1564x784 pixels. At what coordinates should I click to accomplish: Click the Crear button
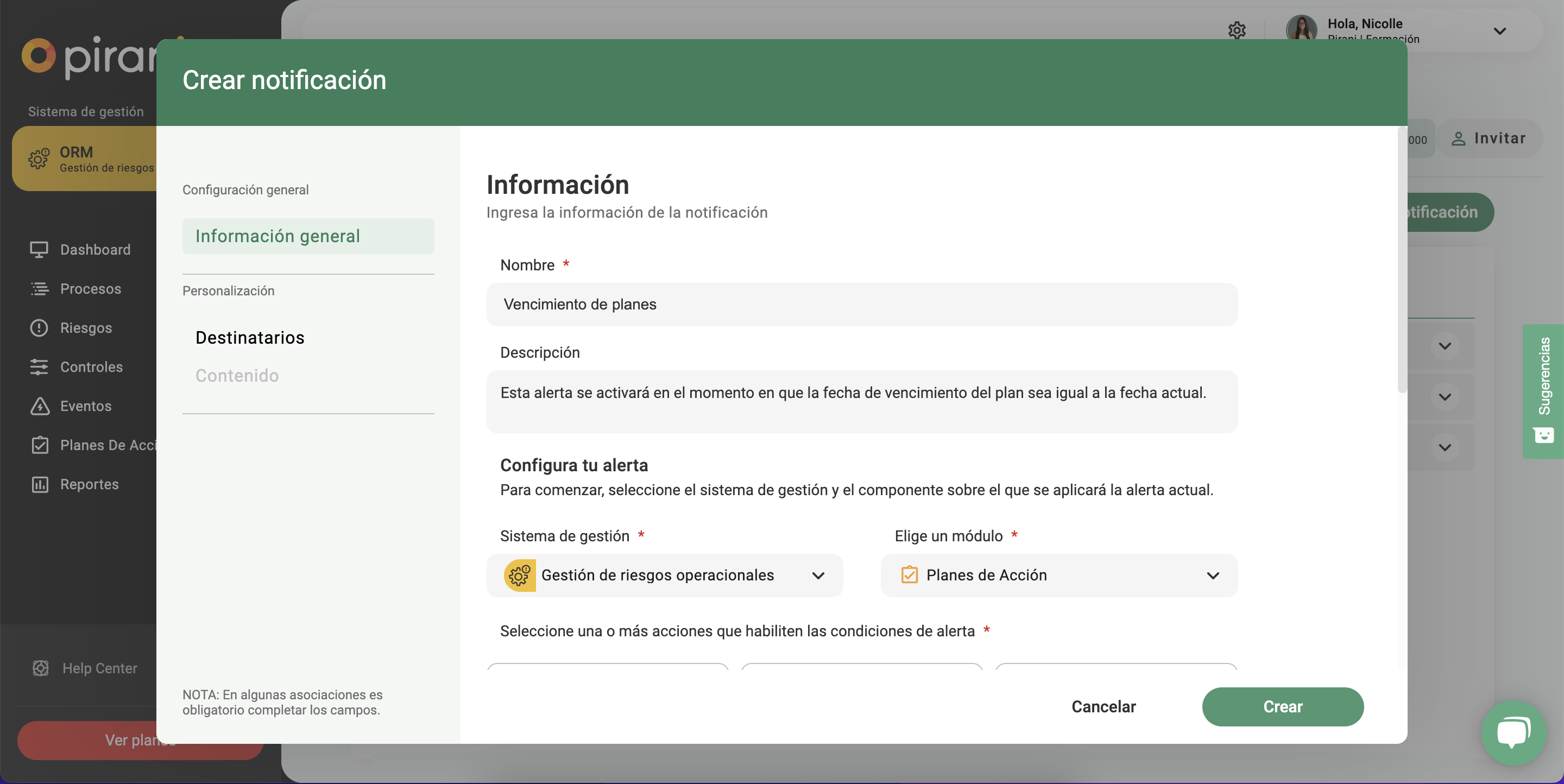click(1282, 706)
